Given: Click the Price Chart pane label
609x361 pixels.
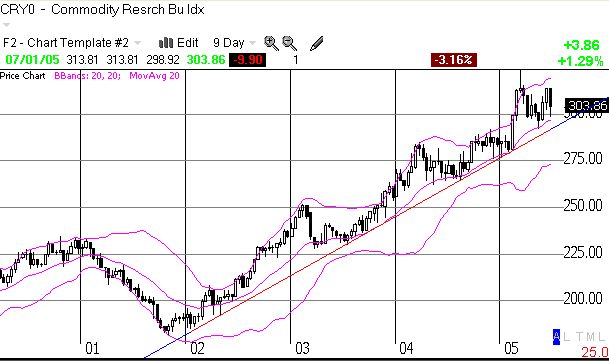Looking at the screenshot, I should point(23,76).
